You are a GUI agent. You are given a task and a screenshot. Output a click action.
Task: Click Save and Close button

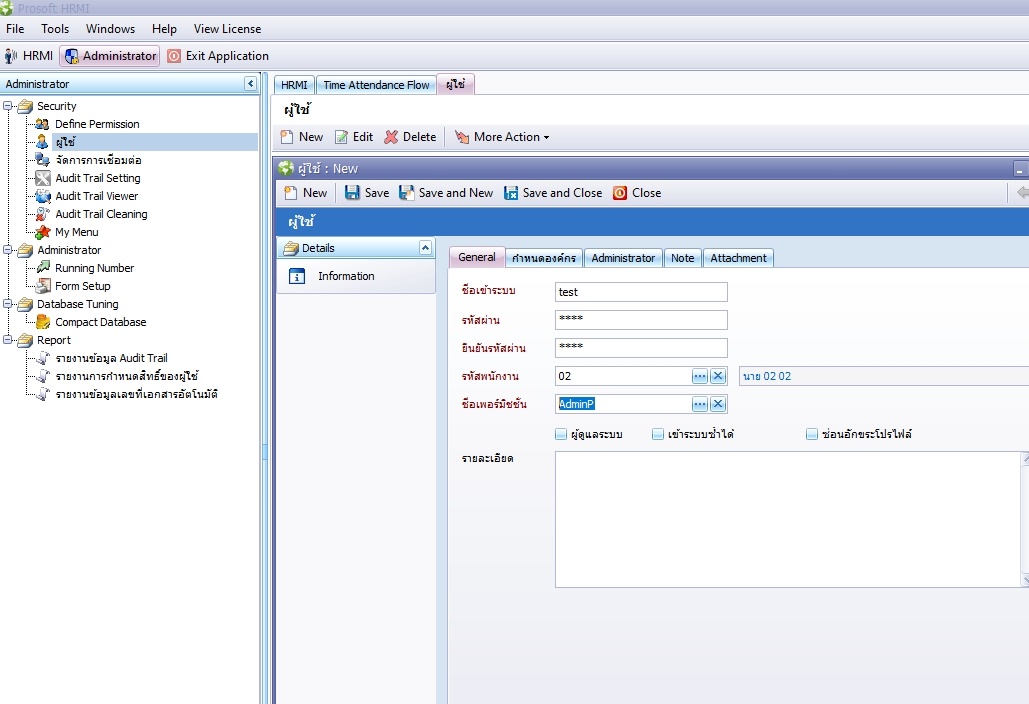pyautogui.click(x=553, y=193)
